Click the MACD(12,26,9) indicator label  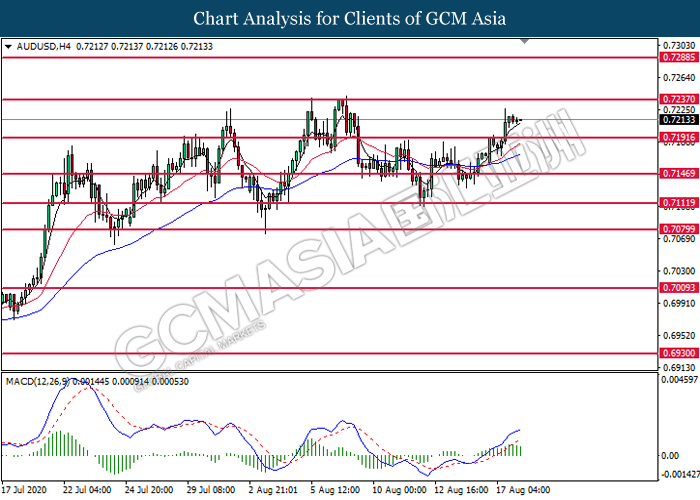[x=37, y=382]
